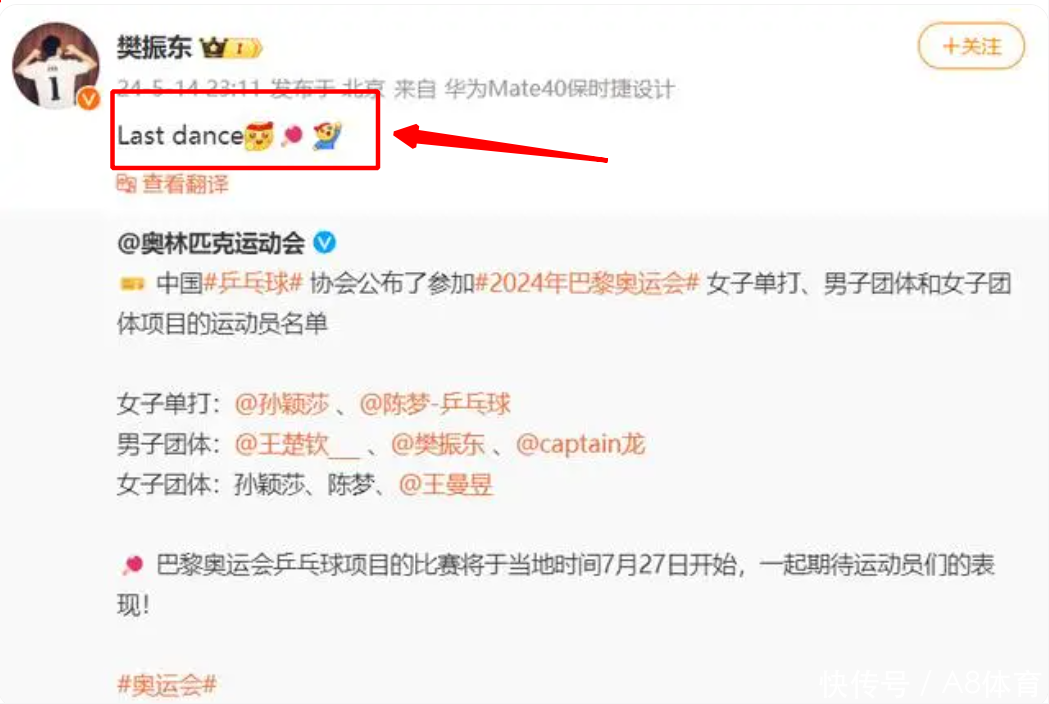Screen dimensions: 1049x704
Task: Open @王曼昱 mention link
Action: coord(446,485)
